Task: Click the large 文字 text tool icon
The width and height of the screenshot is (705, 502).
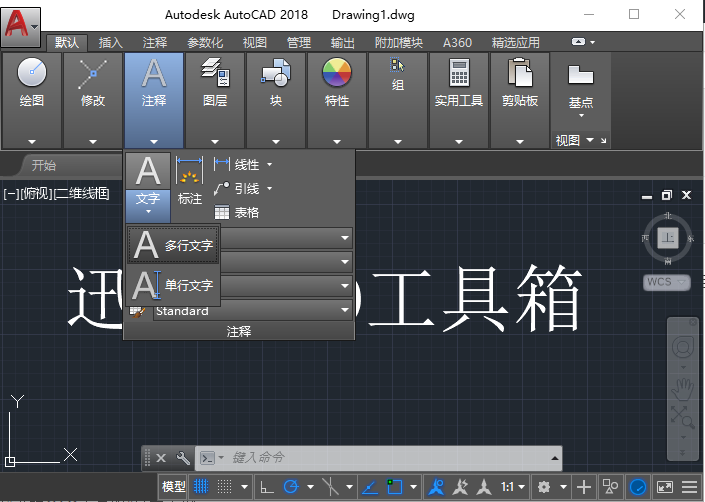Action: [148, 170]
